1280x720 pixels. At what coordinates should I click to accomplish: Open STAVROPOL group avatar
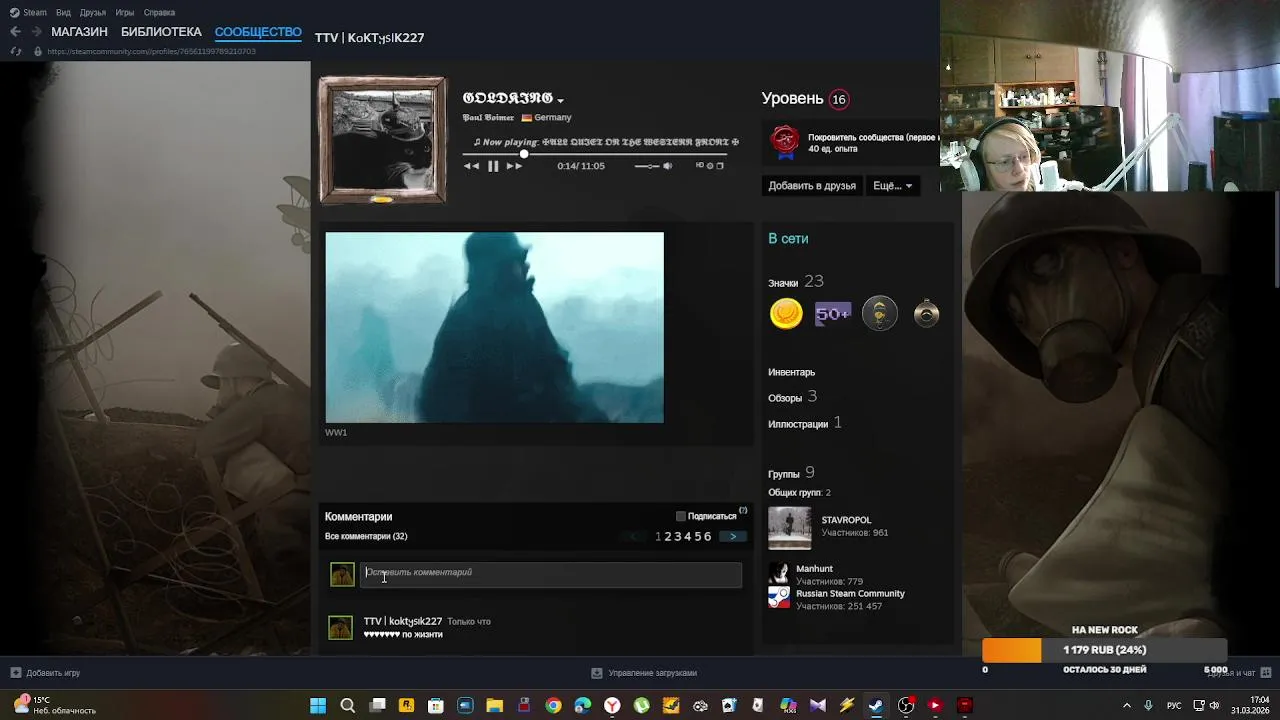coord(790,528)
